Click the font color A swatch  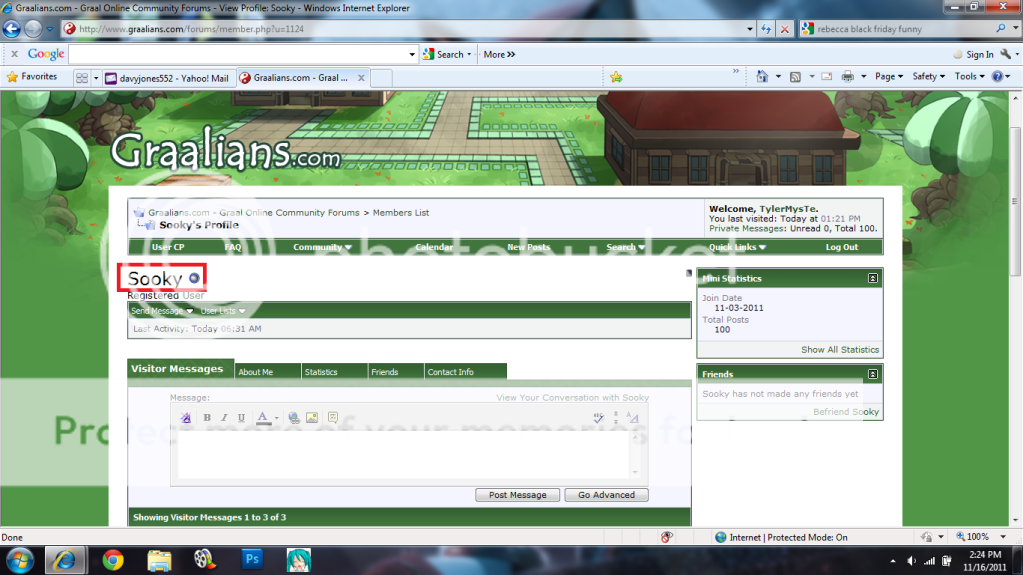(263, 418)
